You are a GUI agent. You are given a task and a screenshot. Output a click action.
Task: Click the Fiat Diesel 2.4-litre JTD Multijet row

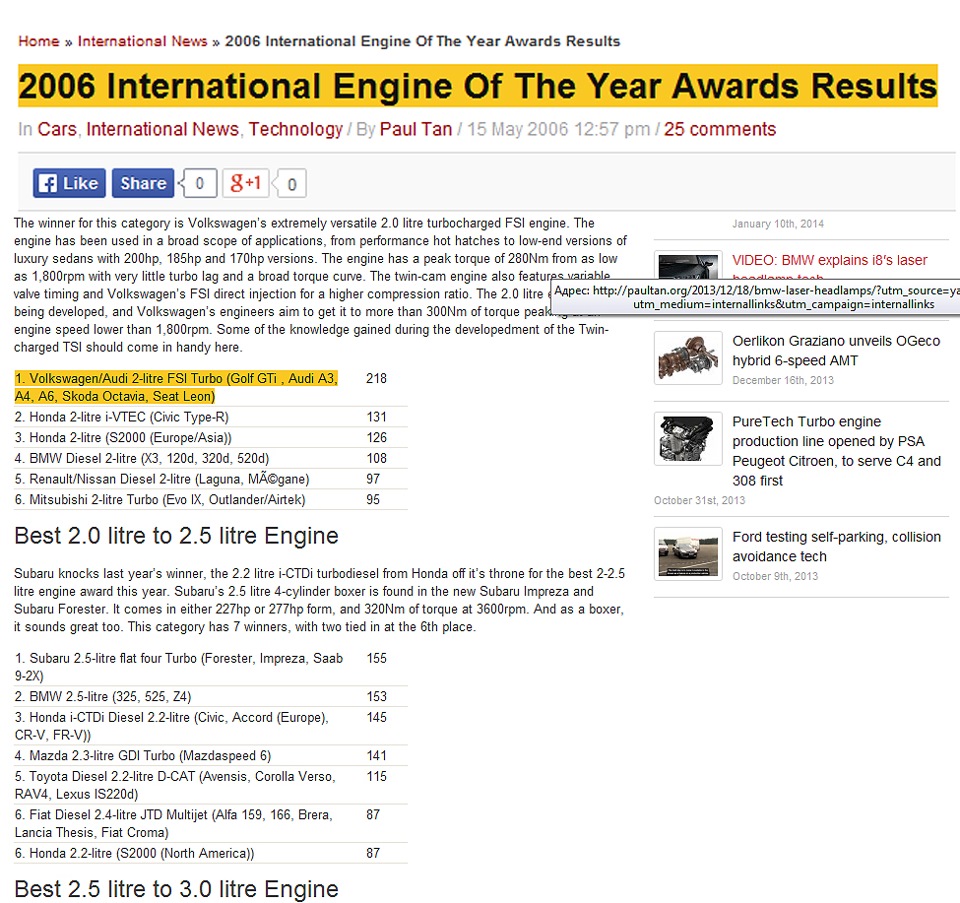click(211, 823)
